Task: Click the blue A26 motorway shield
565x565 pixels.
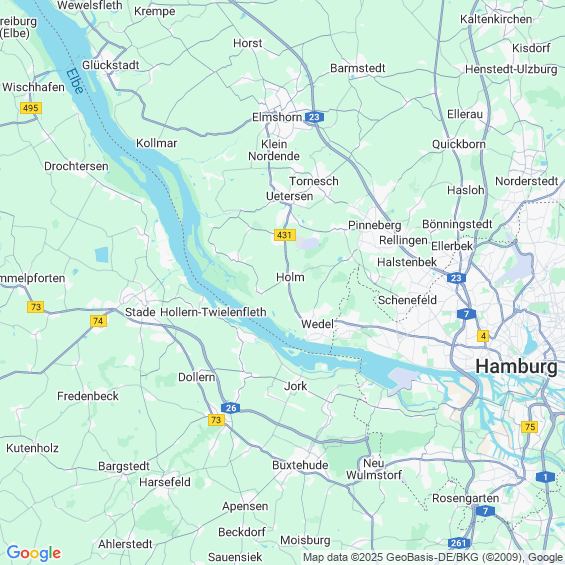Action: point(231,408)
